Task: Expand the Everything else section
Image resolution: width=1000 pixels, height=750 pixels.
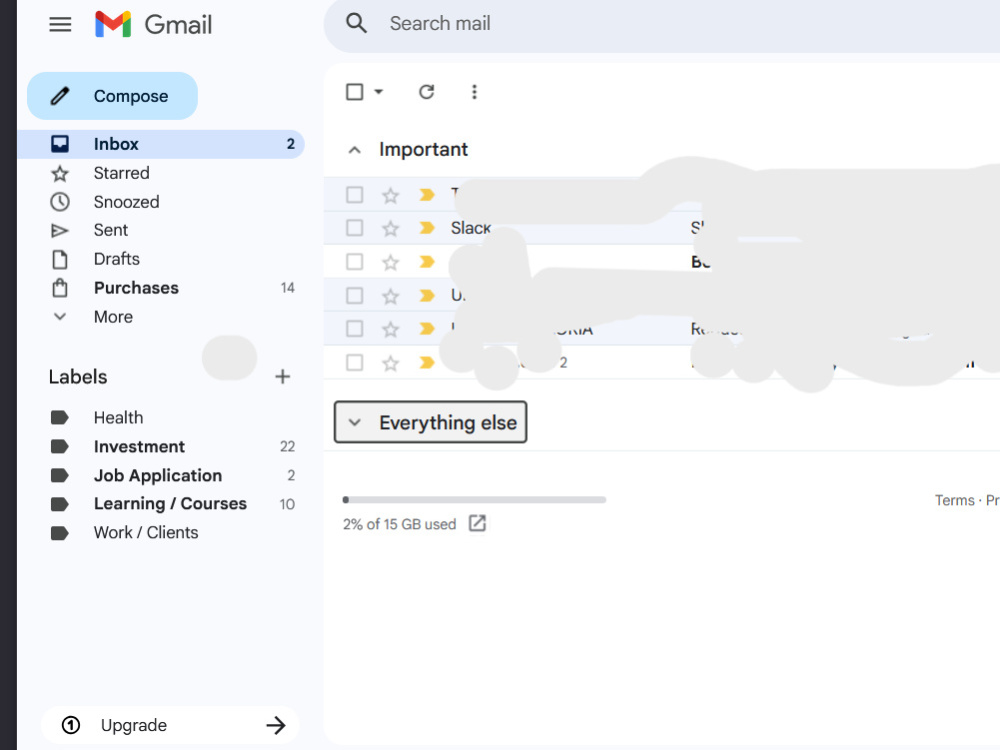Action: click(430, 422)
